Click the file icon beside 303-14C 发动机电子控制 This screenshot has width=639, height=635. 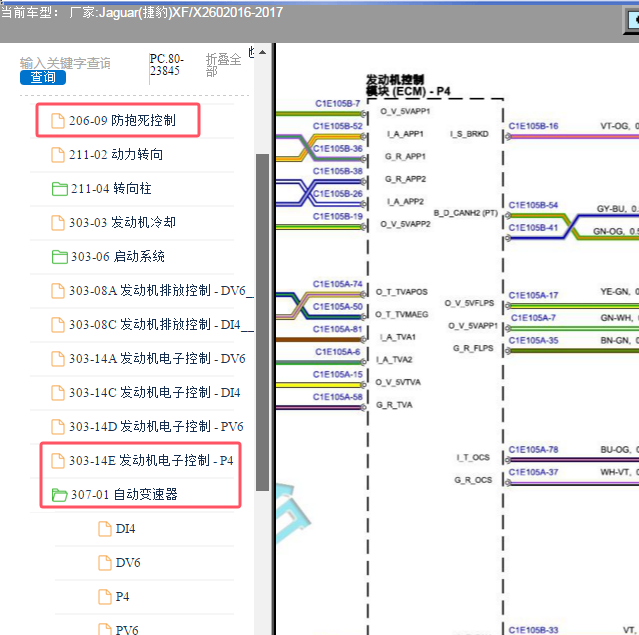tap(58, 393)
